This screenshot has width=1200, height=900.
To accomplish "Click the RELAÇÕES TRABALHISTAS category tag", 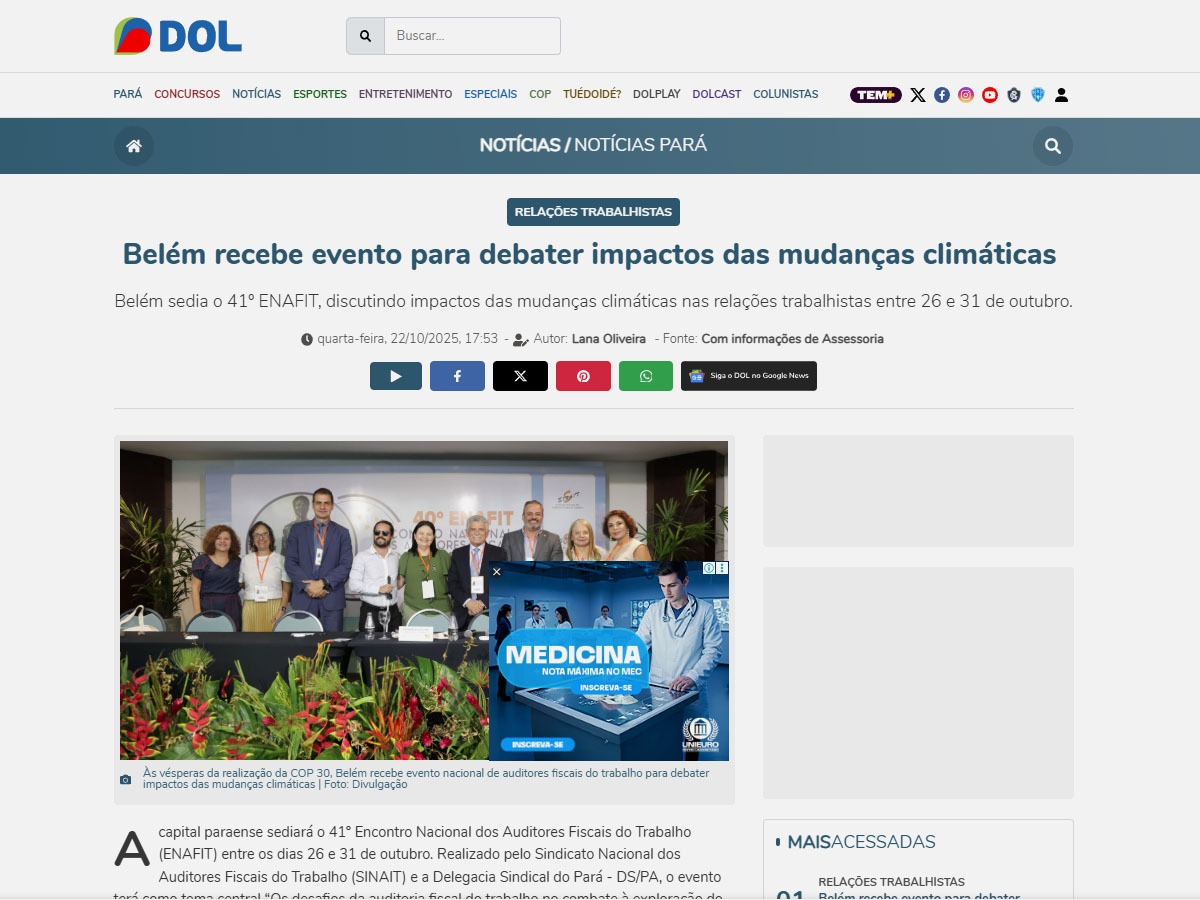I will (x=593, y=212).
